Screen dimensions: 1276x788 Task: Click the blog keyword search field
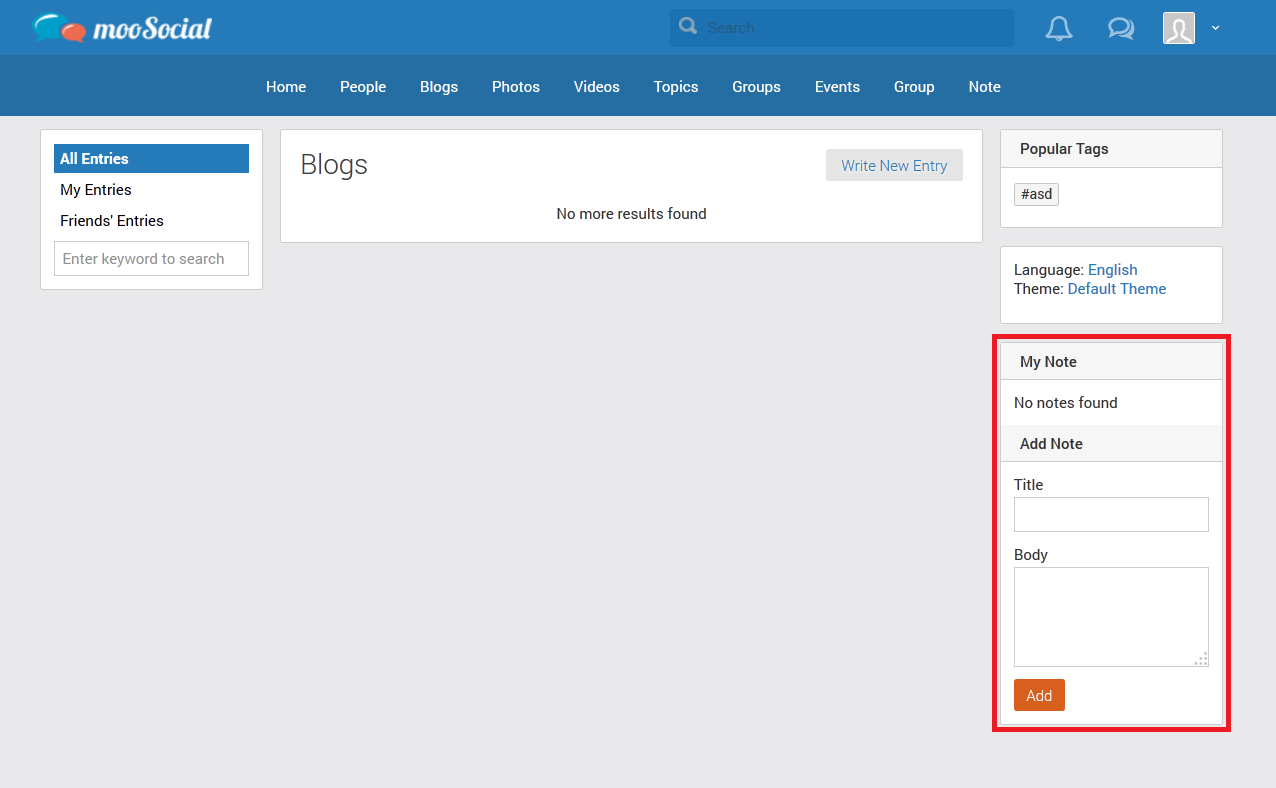151,259
